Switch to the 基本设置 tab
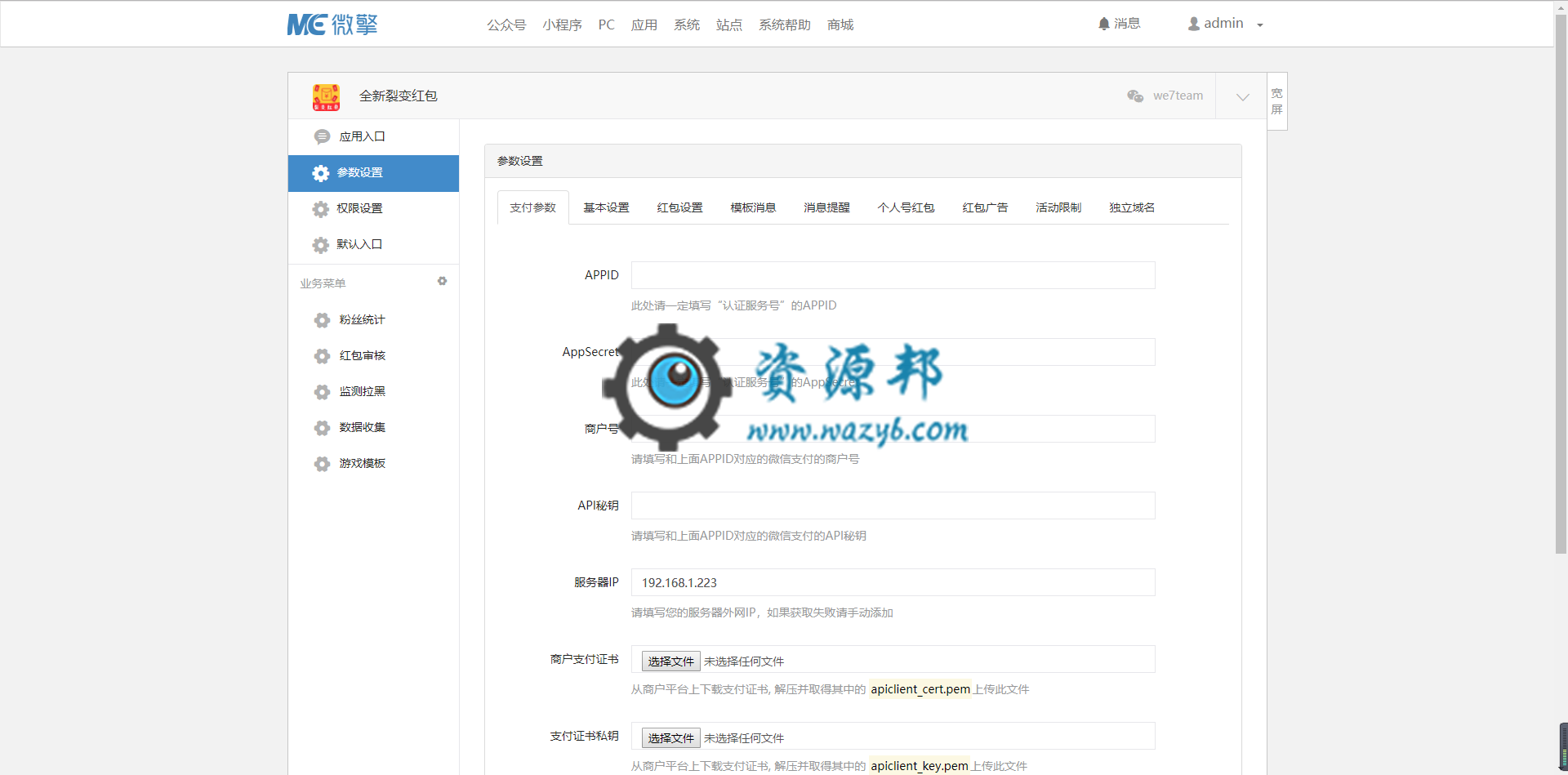Image resolution: width=1568 pixels, height=775 pixels. pyautogui.click(x=606, y=208)
